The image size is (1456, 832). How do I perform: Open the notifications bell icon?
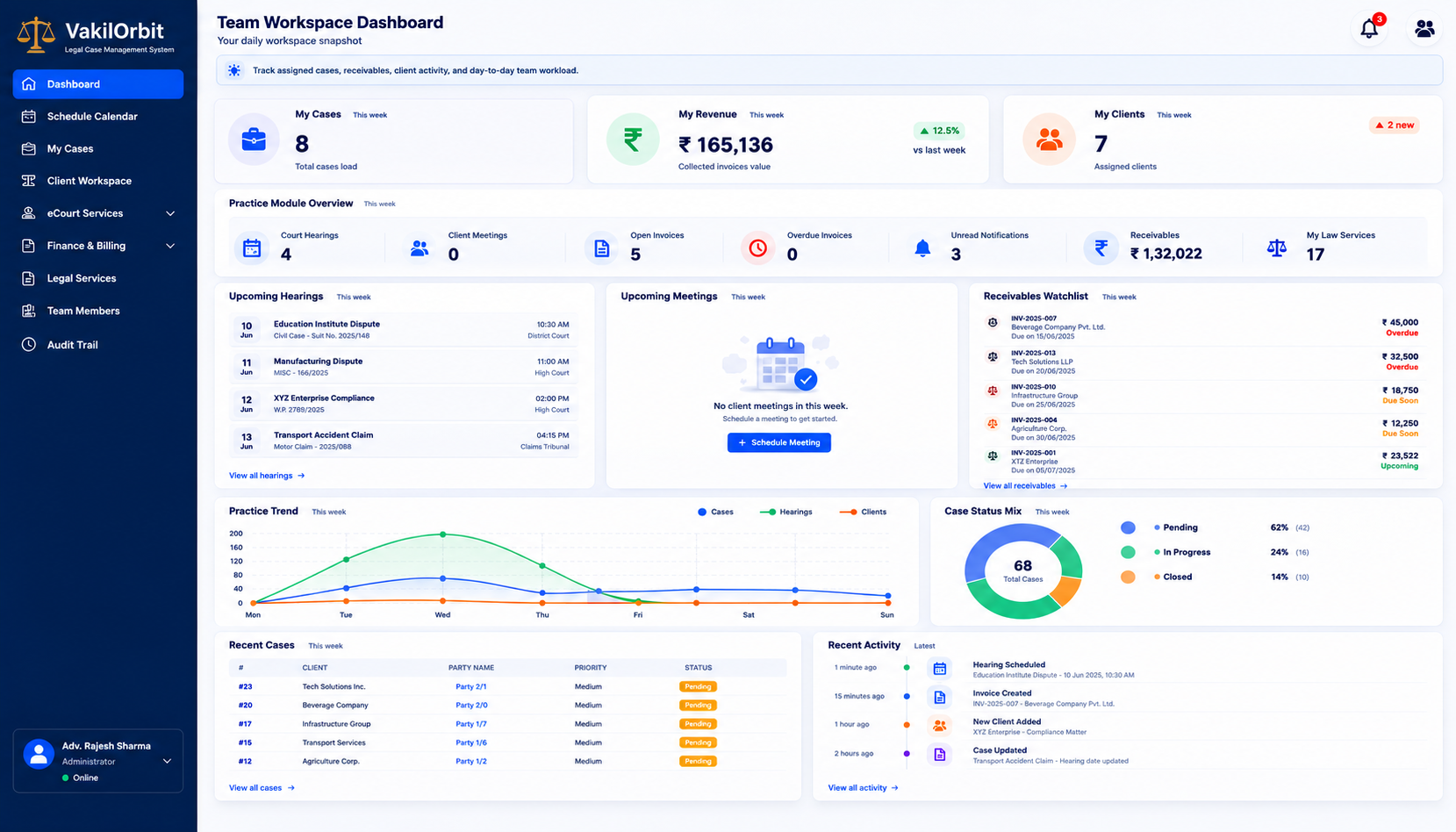pyautogui.click(x=1368, y=29)
